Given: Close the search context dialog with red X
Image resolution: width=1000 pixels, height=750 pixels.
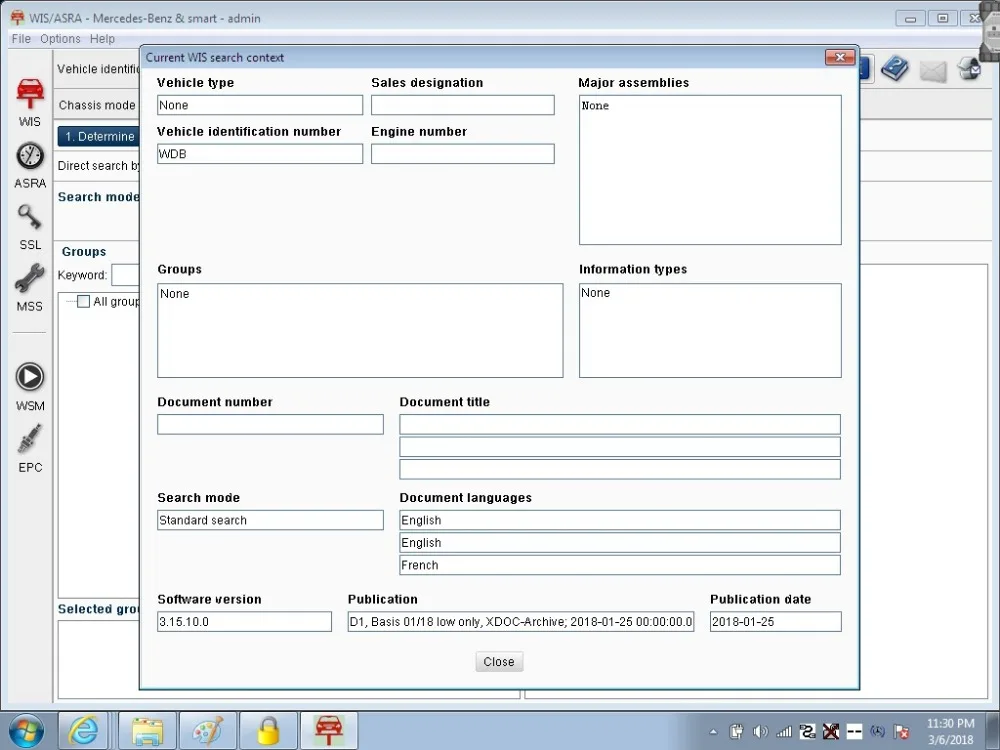Looking at the screenshot, I should pos(840,57).
